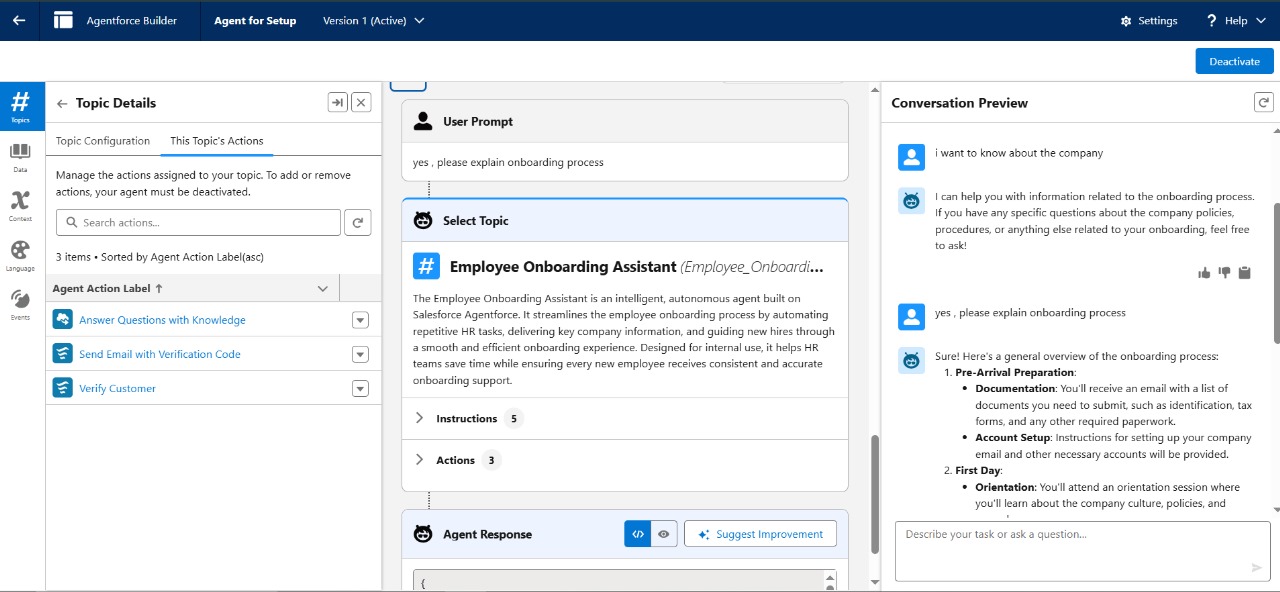Image resolution: width=1280 pixels, height=592 pixels.
Task: Open Send Email with Verification Code link
Action: (160, 354)
